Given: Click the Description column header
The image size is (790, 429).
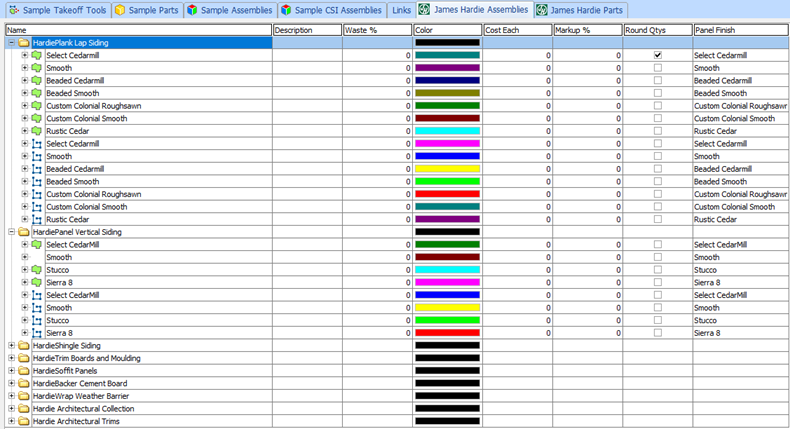Looking at the screenshot, I should coord(307,30).
